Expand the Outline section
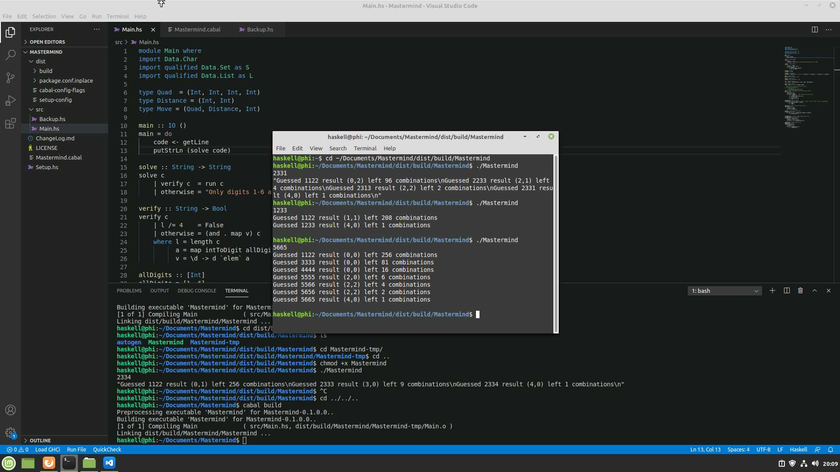 (x=64, y=440)
